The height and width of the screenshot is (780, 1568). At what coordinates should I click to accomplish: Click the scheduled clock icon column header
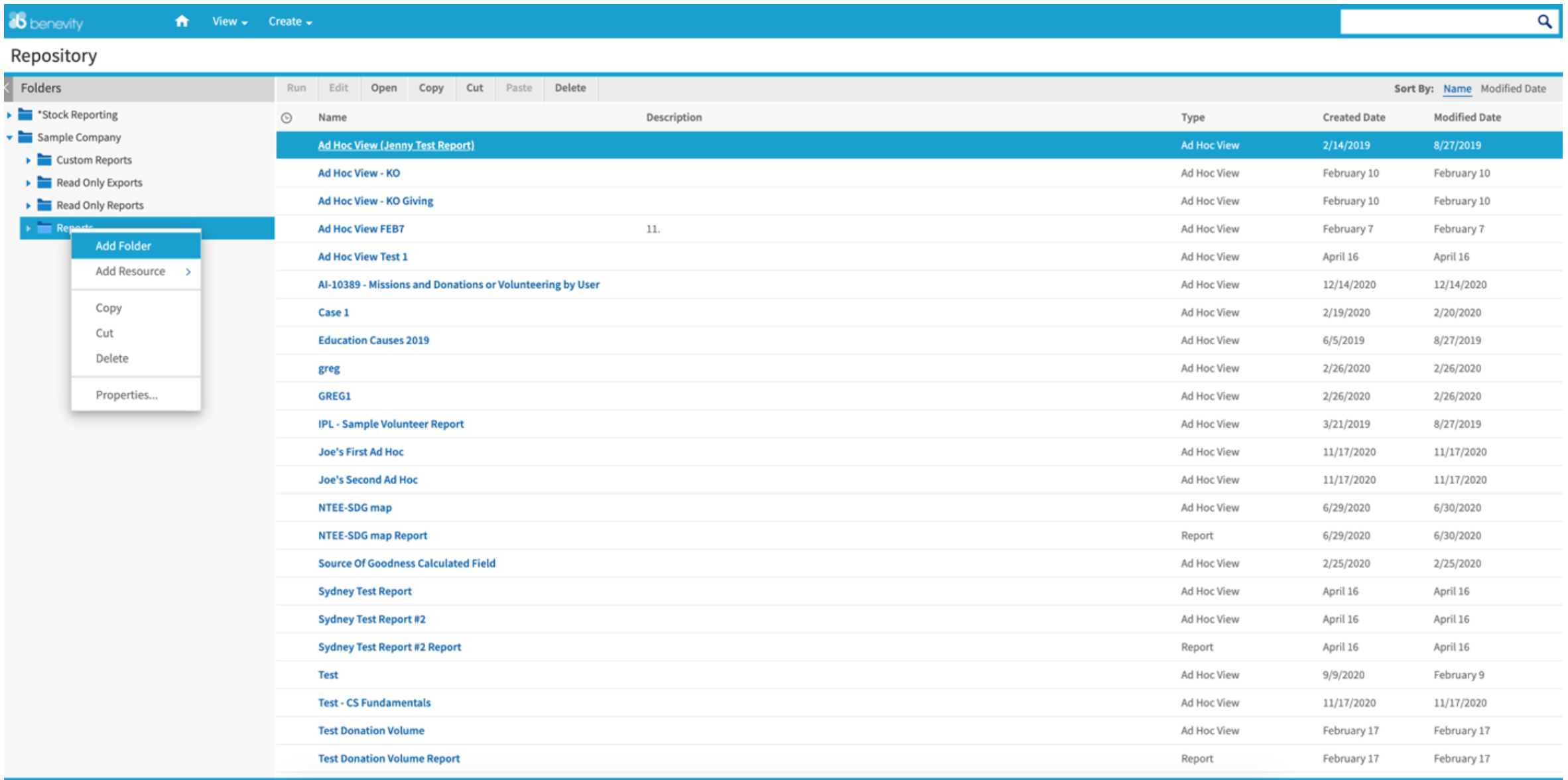point(287,117)
